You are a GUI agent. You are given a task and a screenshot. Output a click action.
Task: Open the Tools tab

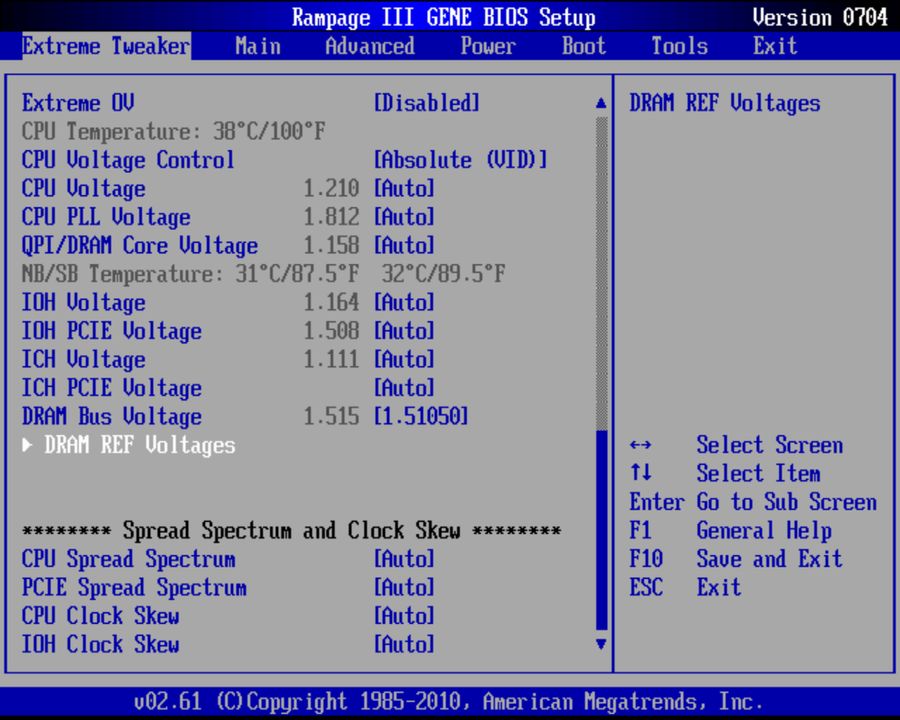tap(680, 46)
